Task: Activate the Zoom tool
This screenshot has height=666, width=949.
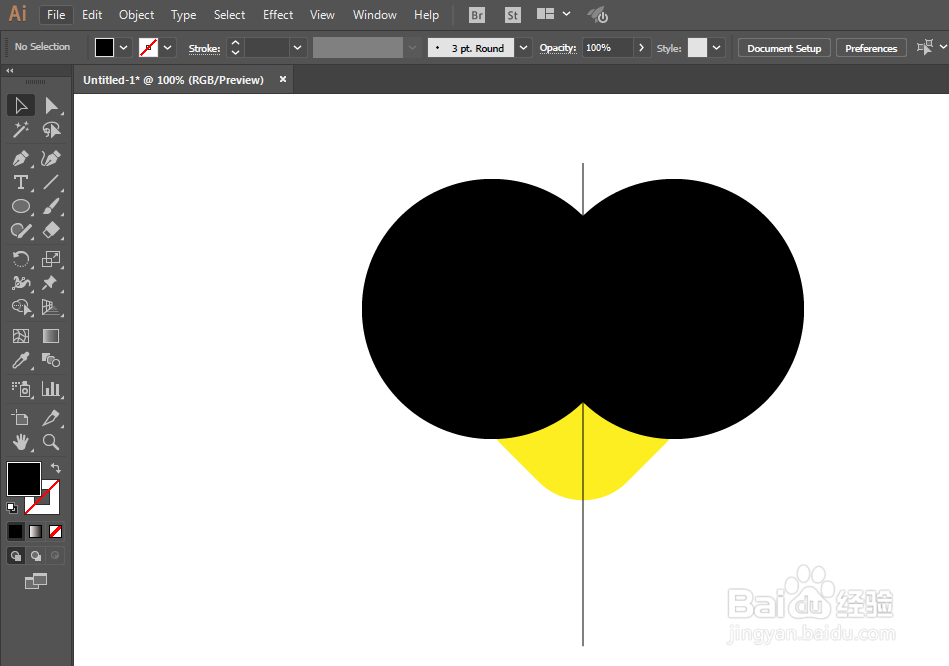Action: (51, 442)
